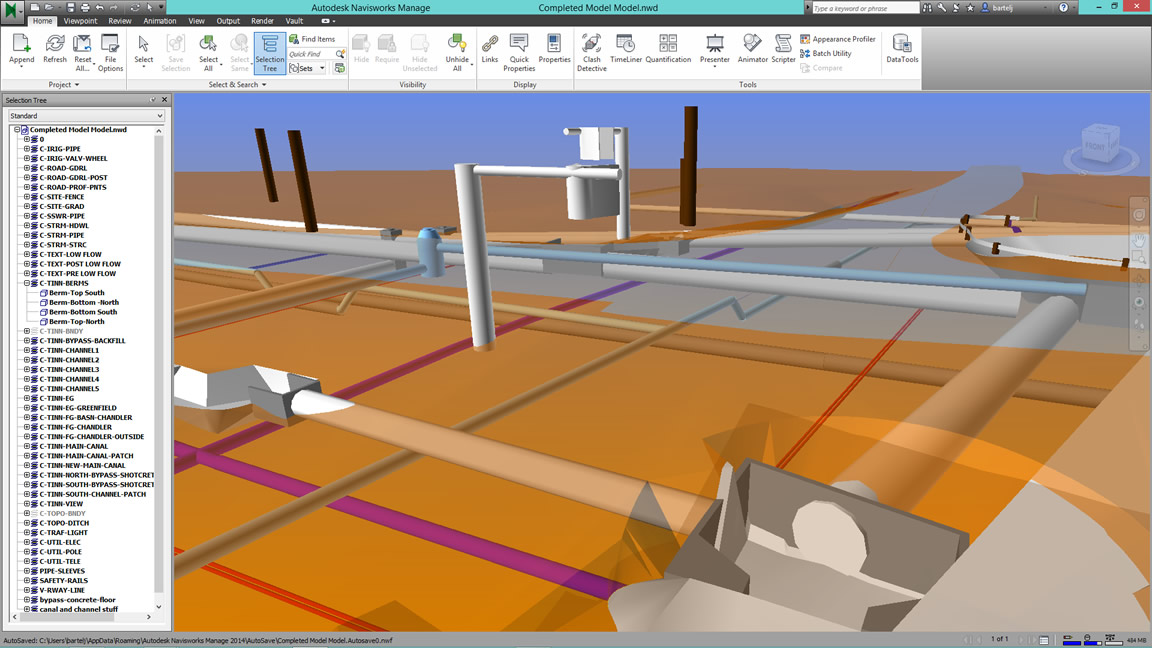Open the TimeLiner tool
This screenshot has height=648, width=1152.
(625, 50)
